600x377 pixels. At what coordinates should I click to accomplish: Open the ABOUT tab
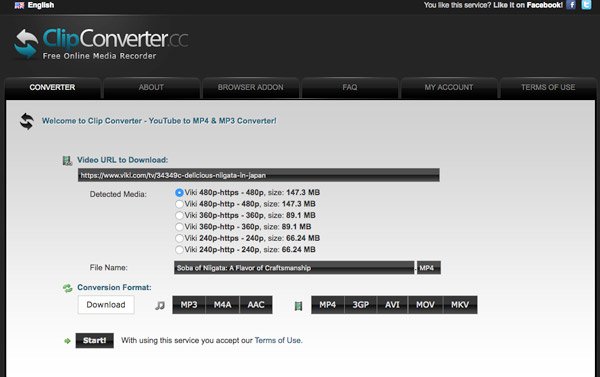coord(151,88)
